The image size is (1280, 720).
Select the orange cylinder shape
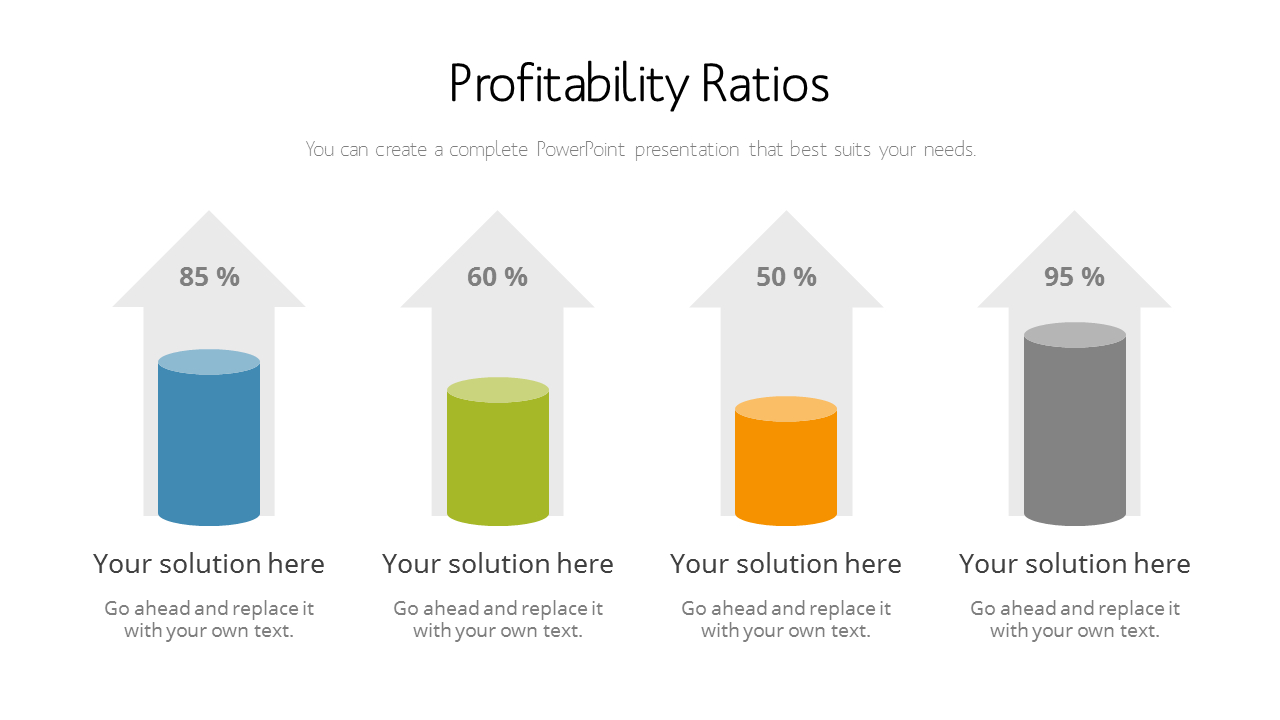[786, 472]
